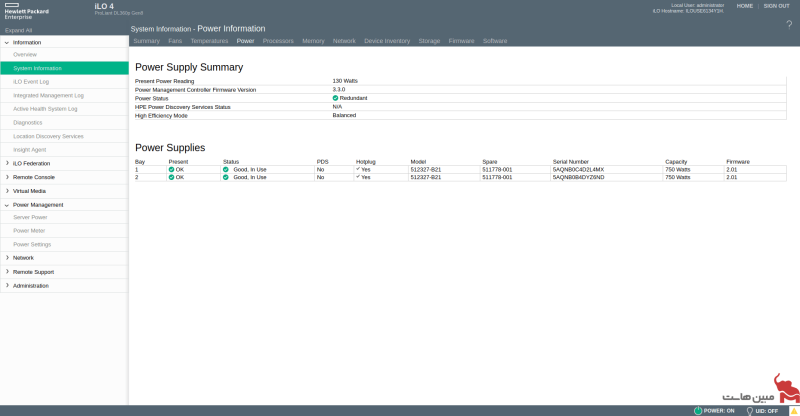Click green Redundant power status icon
800x416 pixels.
click(336, 99)
